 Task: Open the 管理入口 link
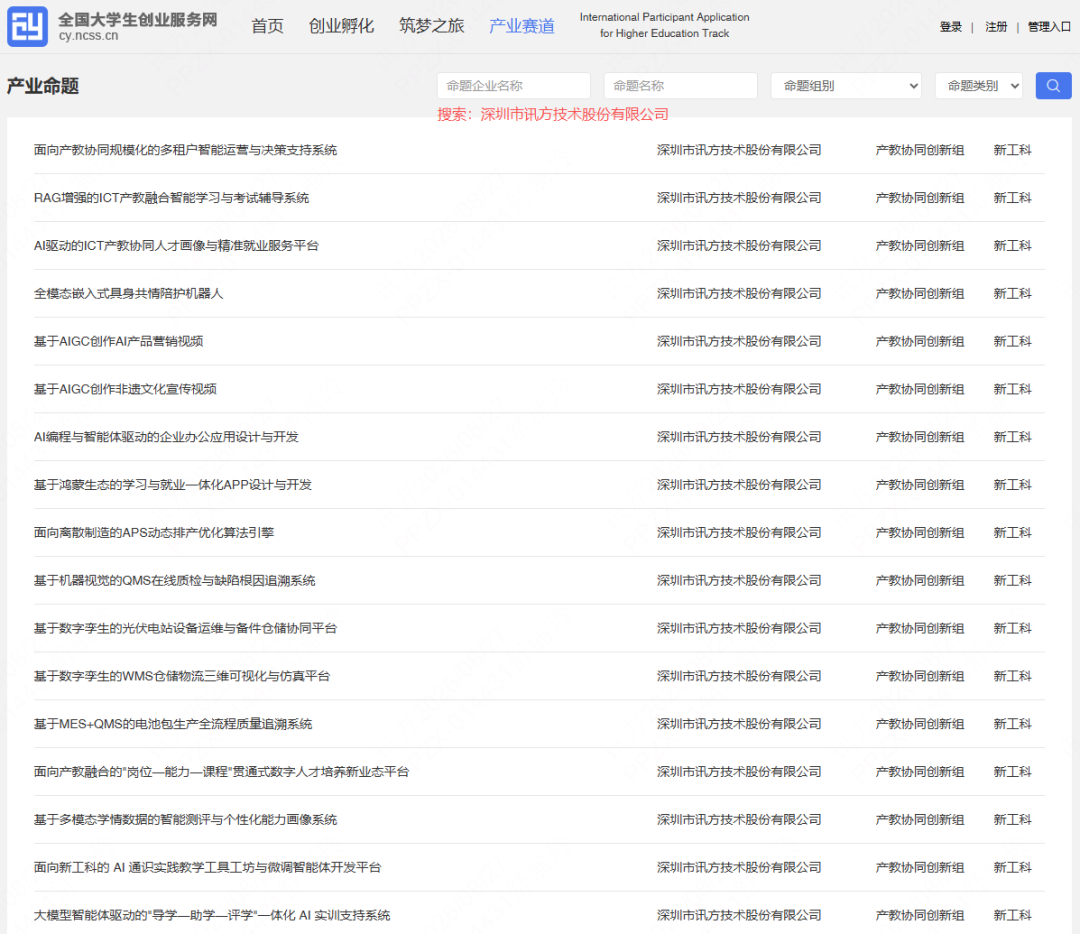point(1049,27)
